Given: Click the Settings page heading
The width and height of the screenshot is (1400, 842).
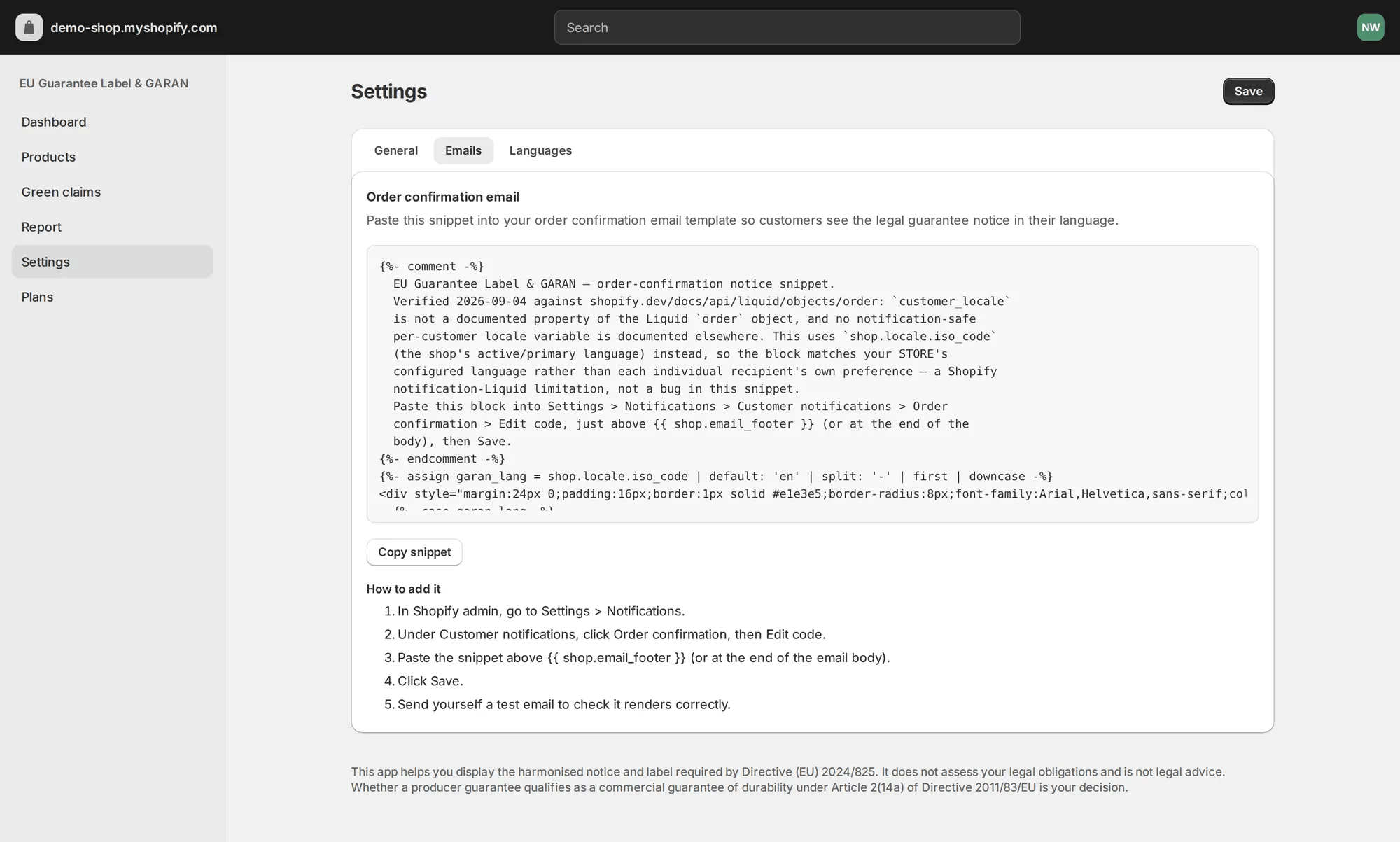Looking at the screenshot, I should 389,92.
